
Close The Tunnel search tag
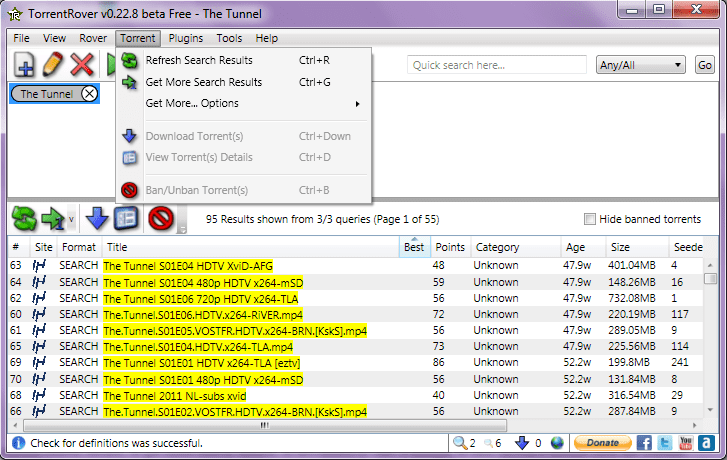(x=89, y=94)
